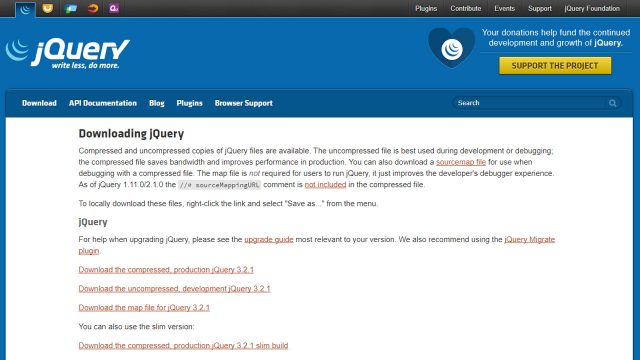Click the Support the Project button

(555, 66)
